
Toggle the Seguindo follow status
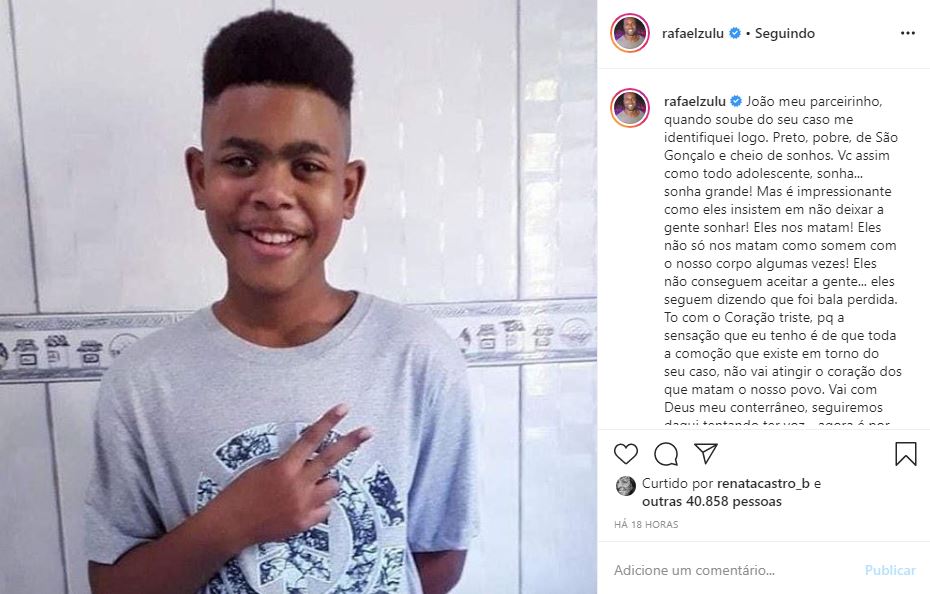pyautogui.click(x=785, y=33)
